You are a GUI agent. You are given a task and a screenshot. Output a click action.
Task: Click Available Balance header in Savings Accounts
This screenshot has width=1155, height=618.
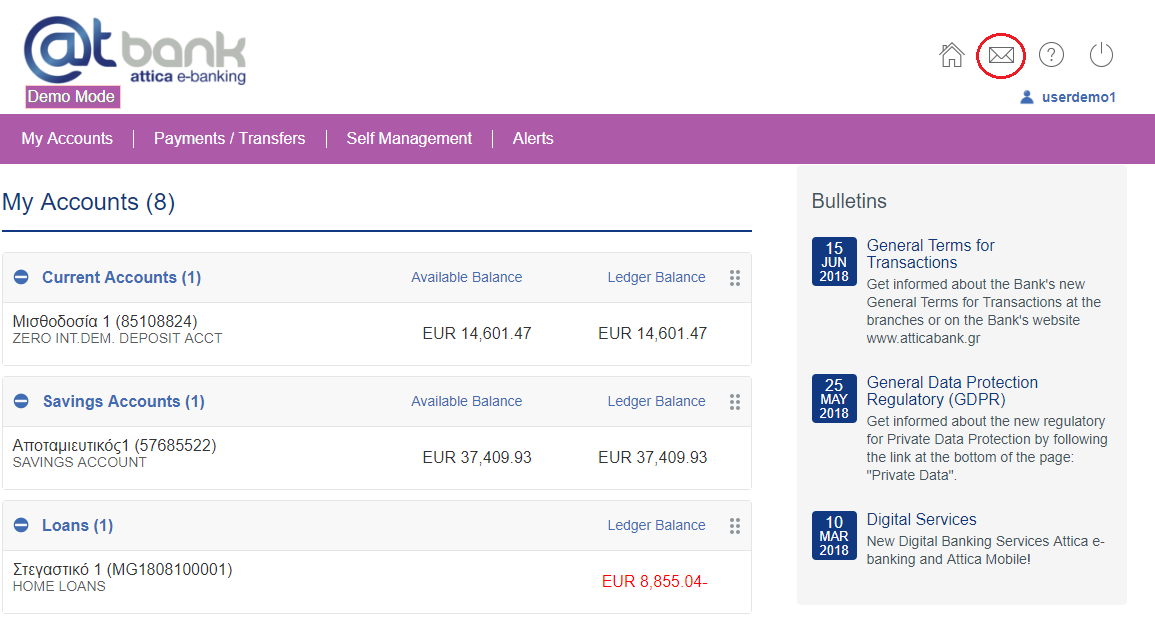(466, 401)
